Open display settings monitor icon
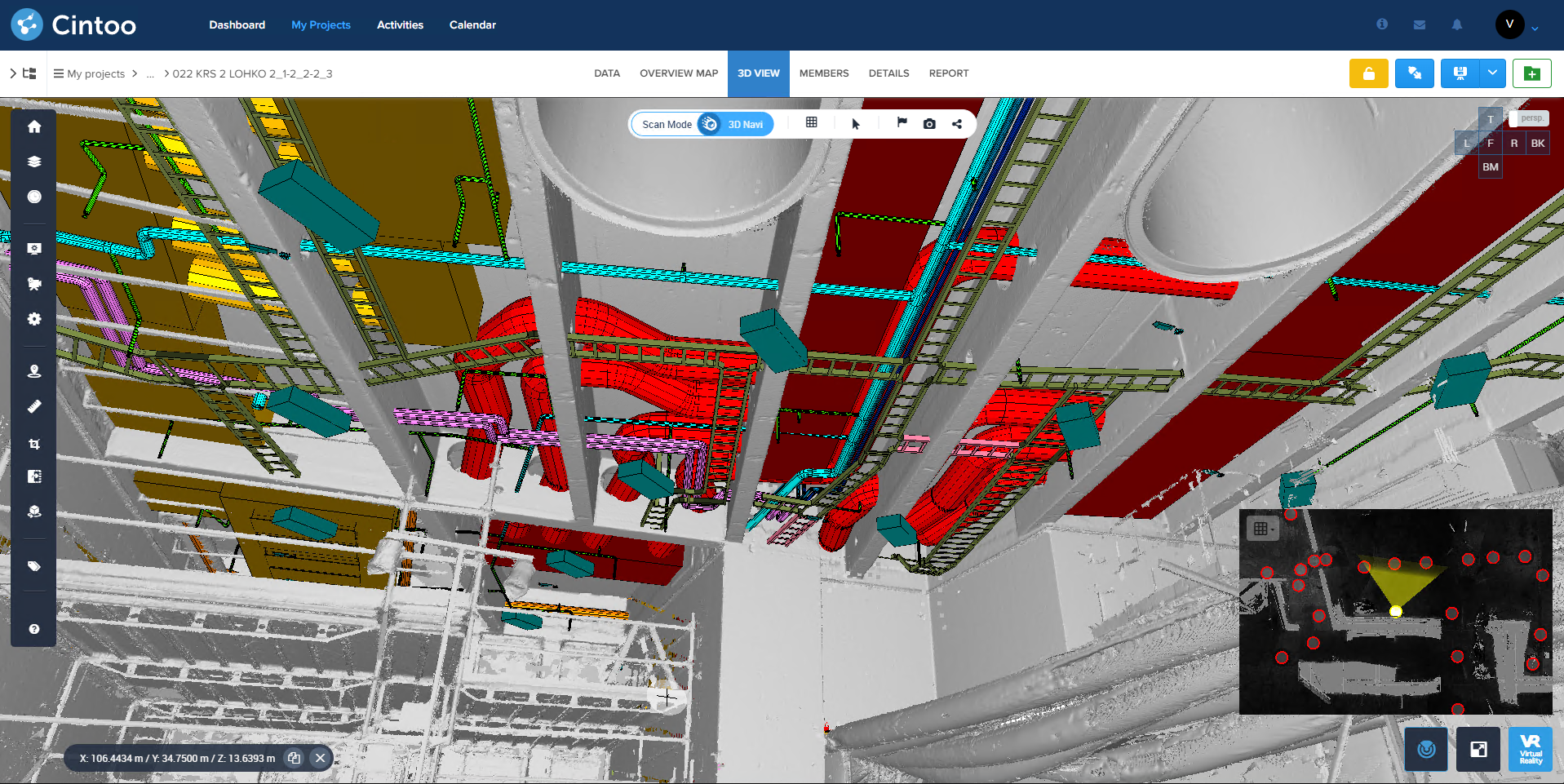 pos(34,249)
